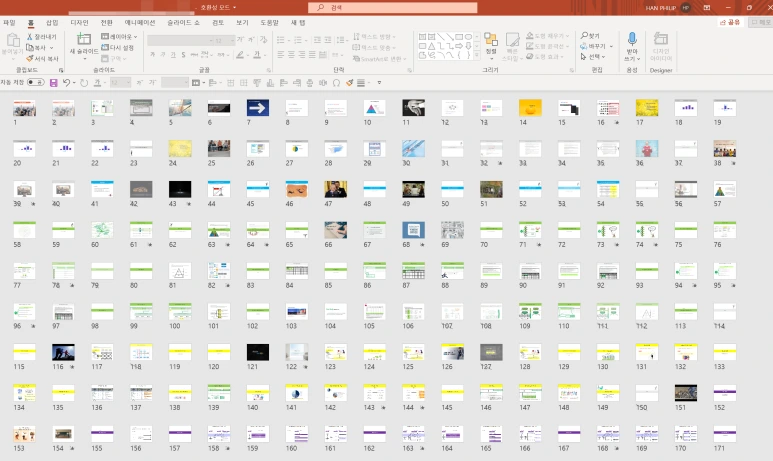773x461 pixels.
Task: Switch to the Animations (애니메이션) tab
Action: pyautogui.click(x=140, y=23)
